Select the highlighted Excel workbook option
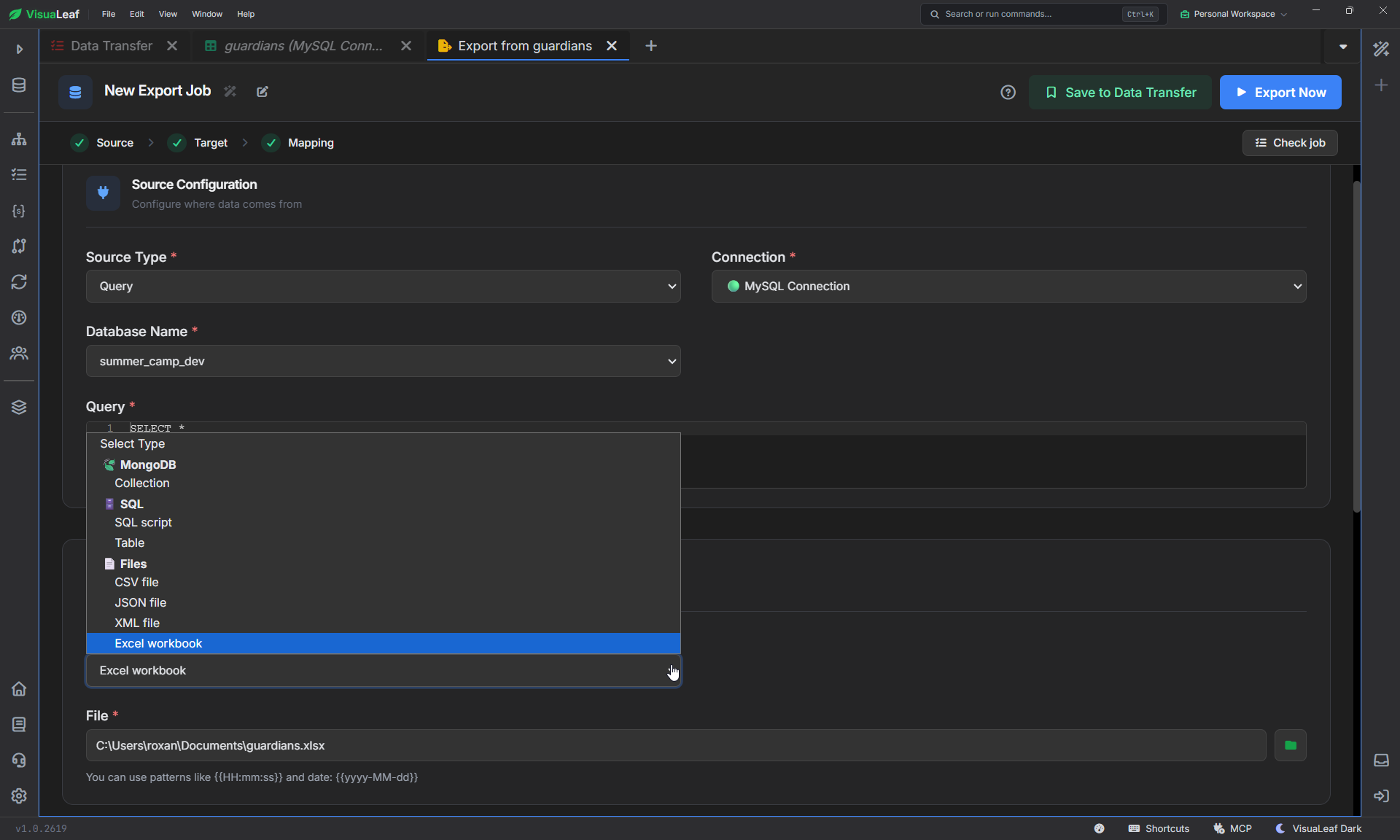 pyautogui.click(x=383, y=643)
